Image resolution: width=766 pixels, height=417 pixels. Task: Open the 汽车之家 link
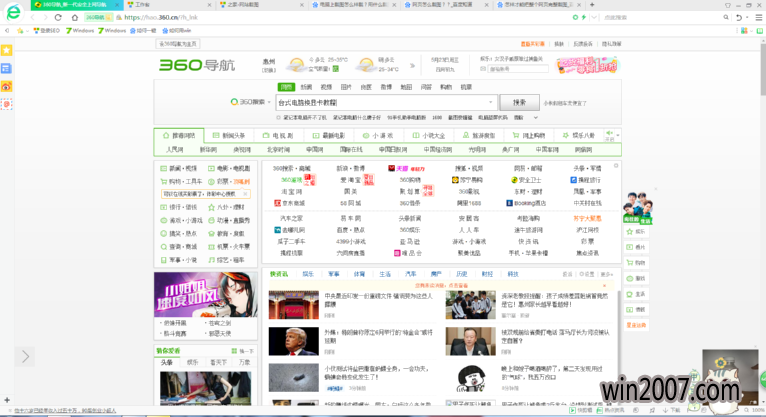point(291,218)
